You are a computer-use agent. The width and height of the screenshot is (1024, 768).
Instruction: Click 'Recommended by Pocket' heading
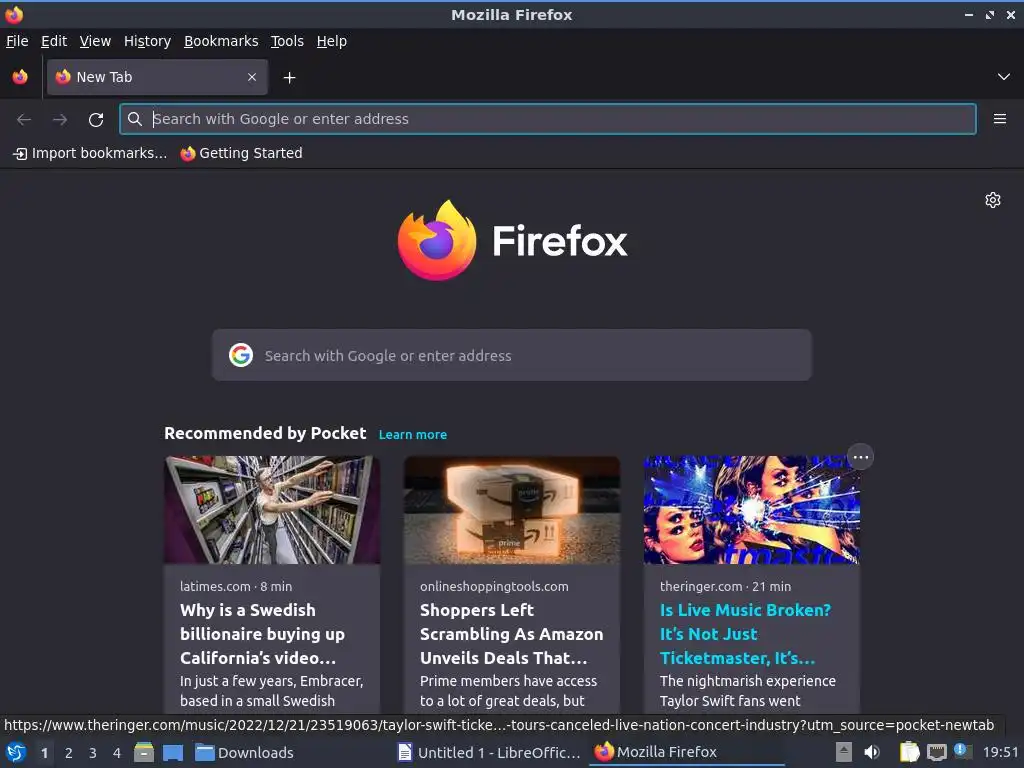(x=264, y=433)
